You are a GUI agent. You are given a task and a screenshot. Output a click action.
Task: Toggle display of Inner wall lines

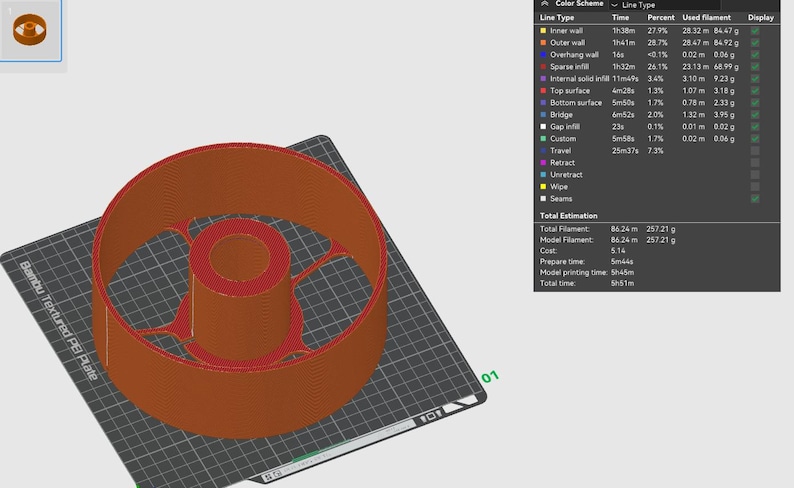pyautogui.click(x=755, y=31)
